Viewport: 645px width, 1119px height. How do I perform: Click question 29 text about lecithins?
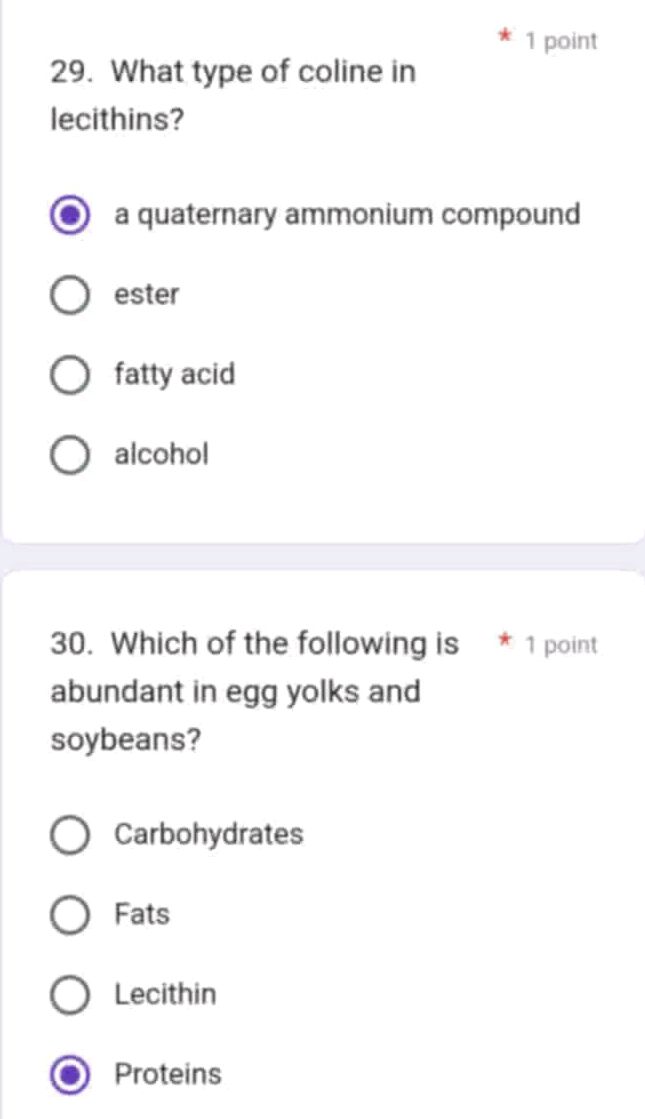[x=232, y=96]
